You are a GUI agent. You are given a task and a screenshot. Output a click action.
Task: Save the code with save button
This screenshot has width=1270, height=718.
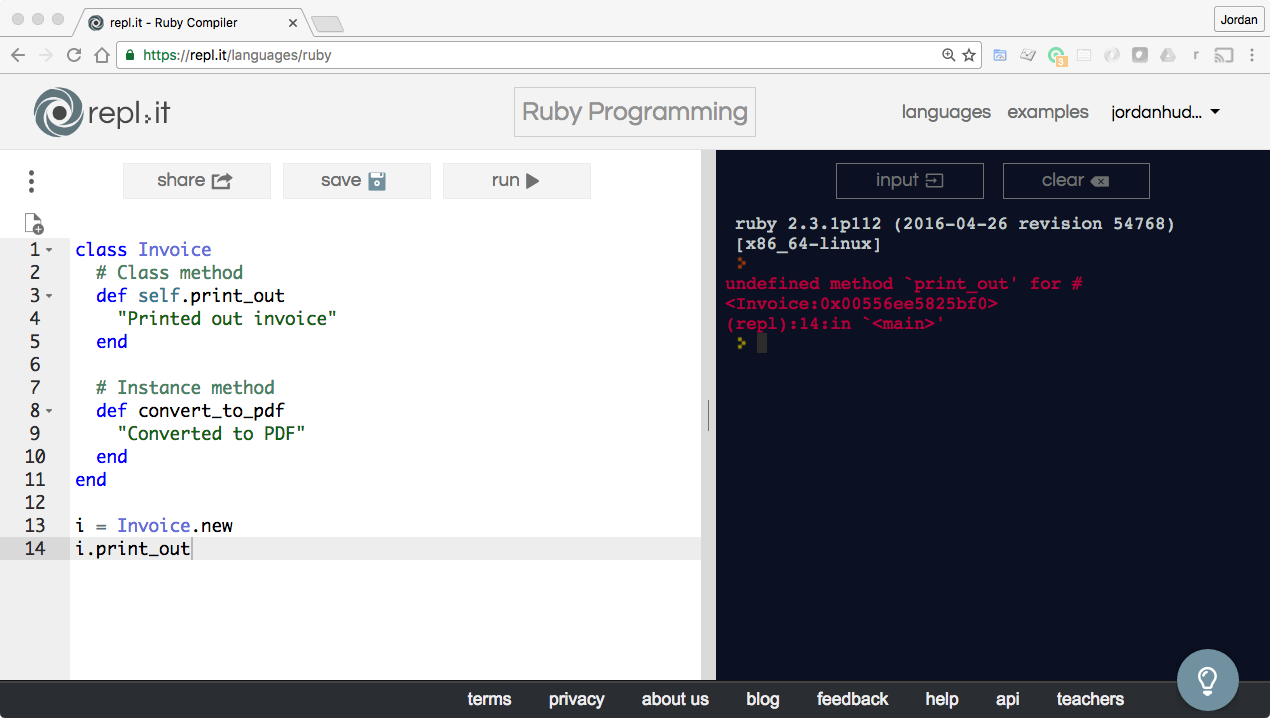(357, 181)
